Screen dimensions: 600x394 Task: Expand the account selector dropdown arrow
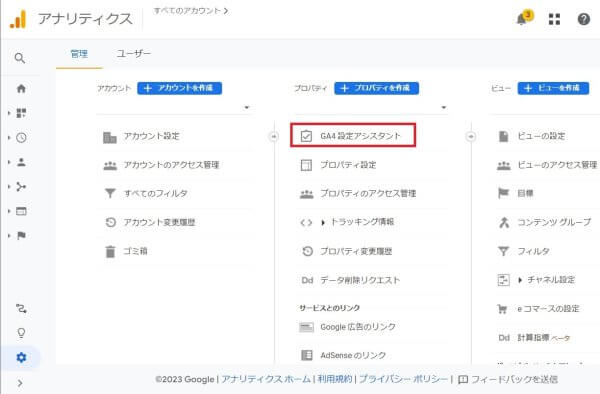(x=247, y=107)
